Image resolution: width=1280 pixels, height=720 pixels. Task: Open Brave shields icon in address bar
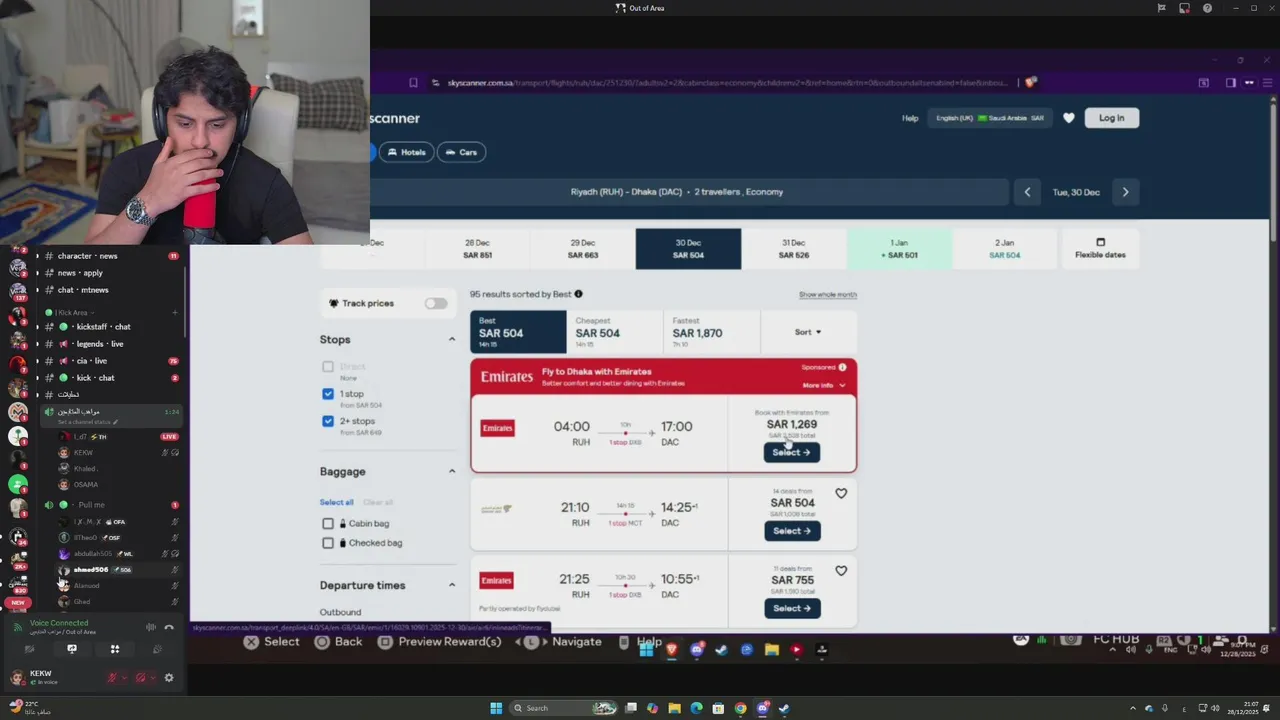click(1030, 83)
